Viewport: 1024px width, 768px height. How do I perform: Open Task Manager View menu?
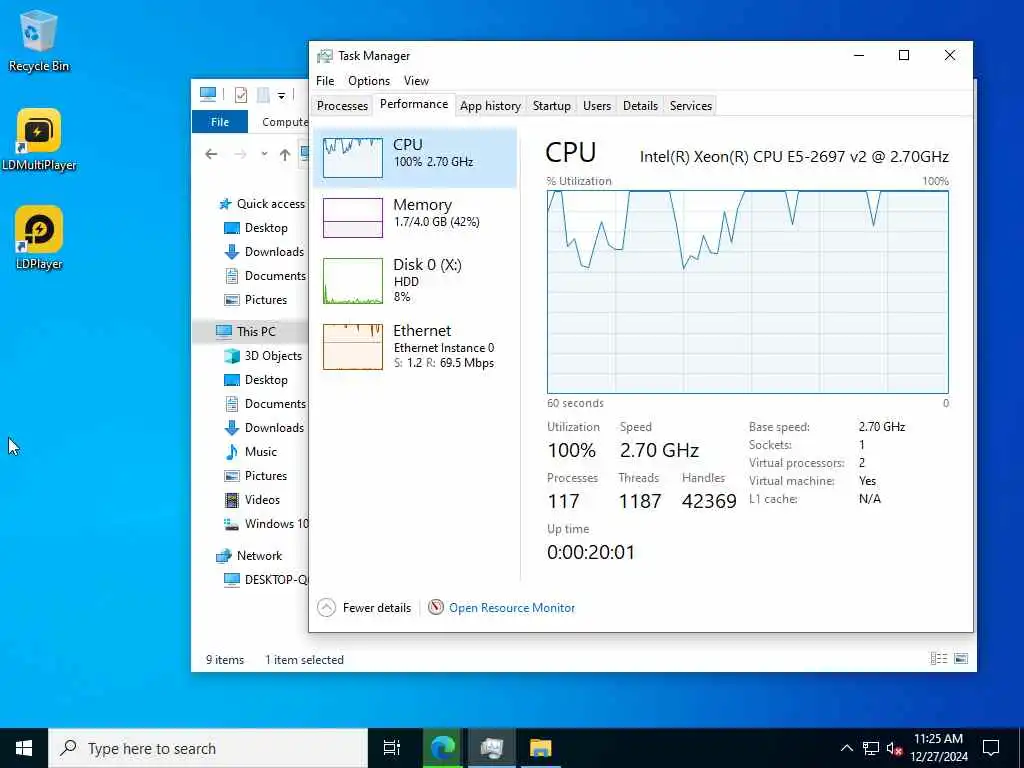click(416, 80)
